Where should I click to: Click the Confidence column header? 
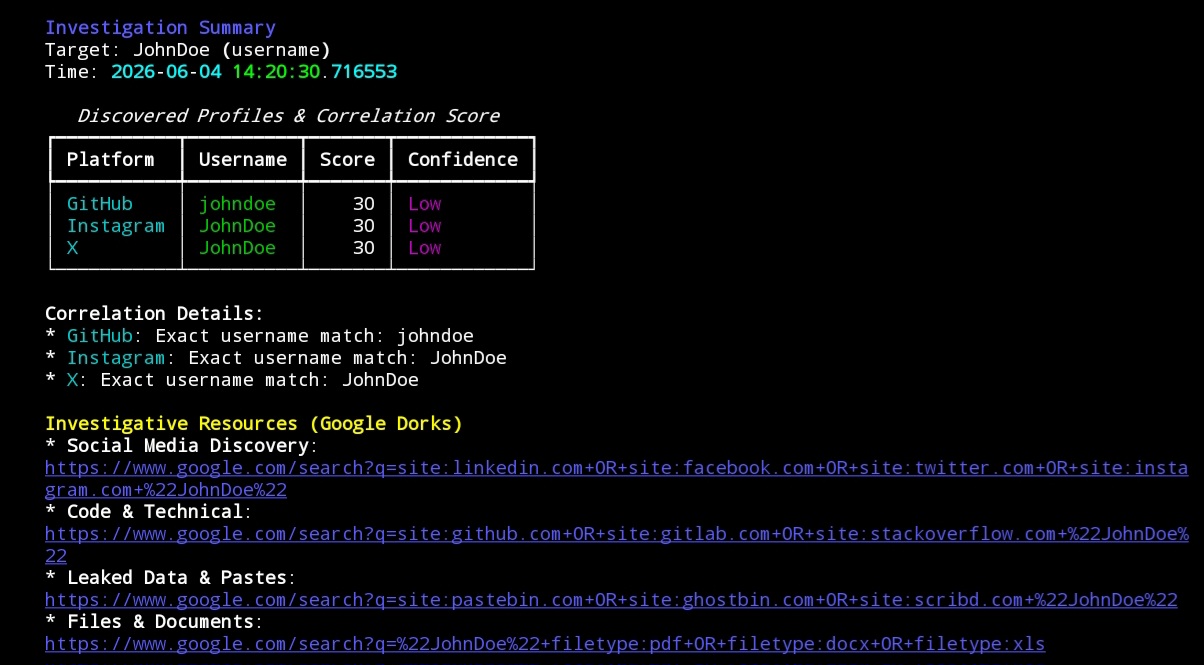pos(463,160)
